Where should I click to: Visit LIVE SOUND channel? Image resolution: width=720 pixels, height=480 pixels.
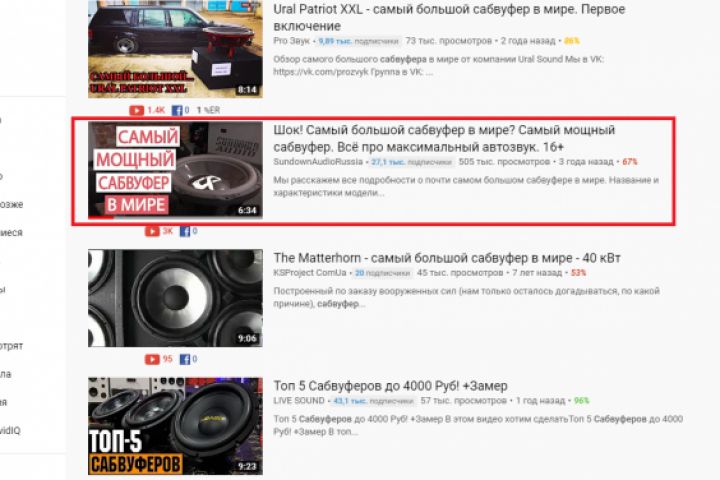[x=299, y=401]
